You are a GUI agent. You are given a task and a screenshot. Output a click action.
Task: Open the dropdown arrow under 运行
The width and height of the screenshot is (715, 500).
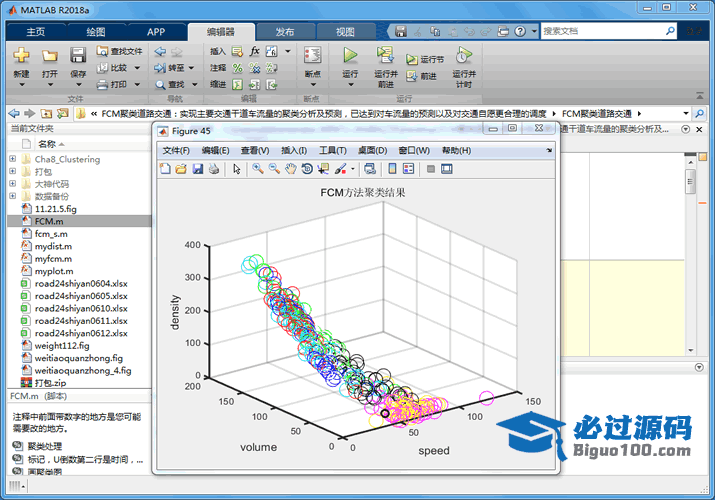pyautogui.click(x=350, y=85)
